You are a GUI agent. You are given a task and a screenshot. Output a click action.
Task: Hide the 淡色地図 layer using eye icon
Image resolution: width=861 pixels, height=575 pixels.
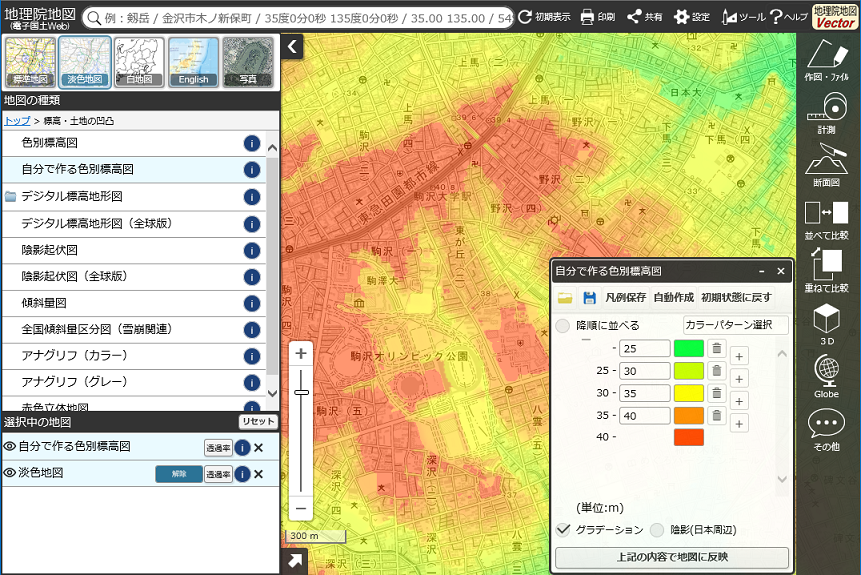click(x=9, y=474)
